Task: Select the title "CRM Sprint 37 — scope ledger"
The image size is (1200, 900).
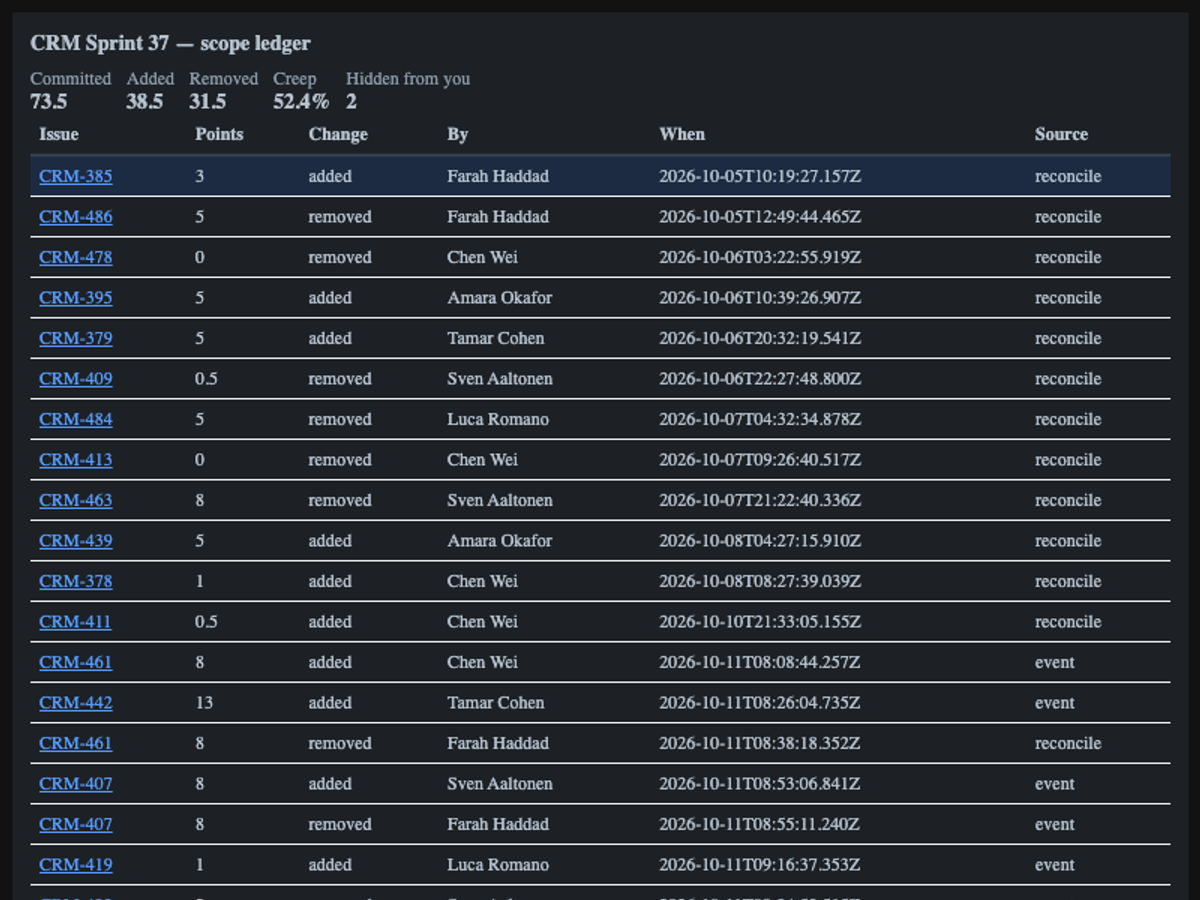Action: point(170,43)
